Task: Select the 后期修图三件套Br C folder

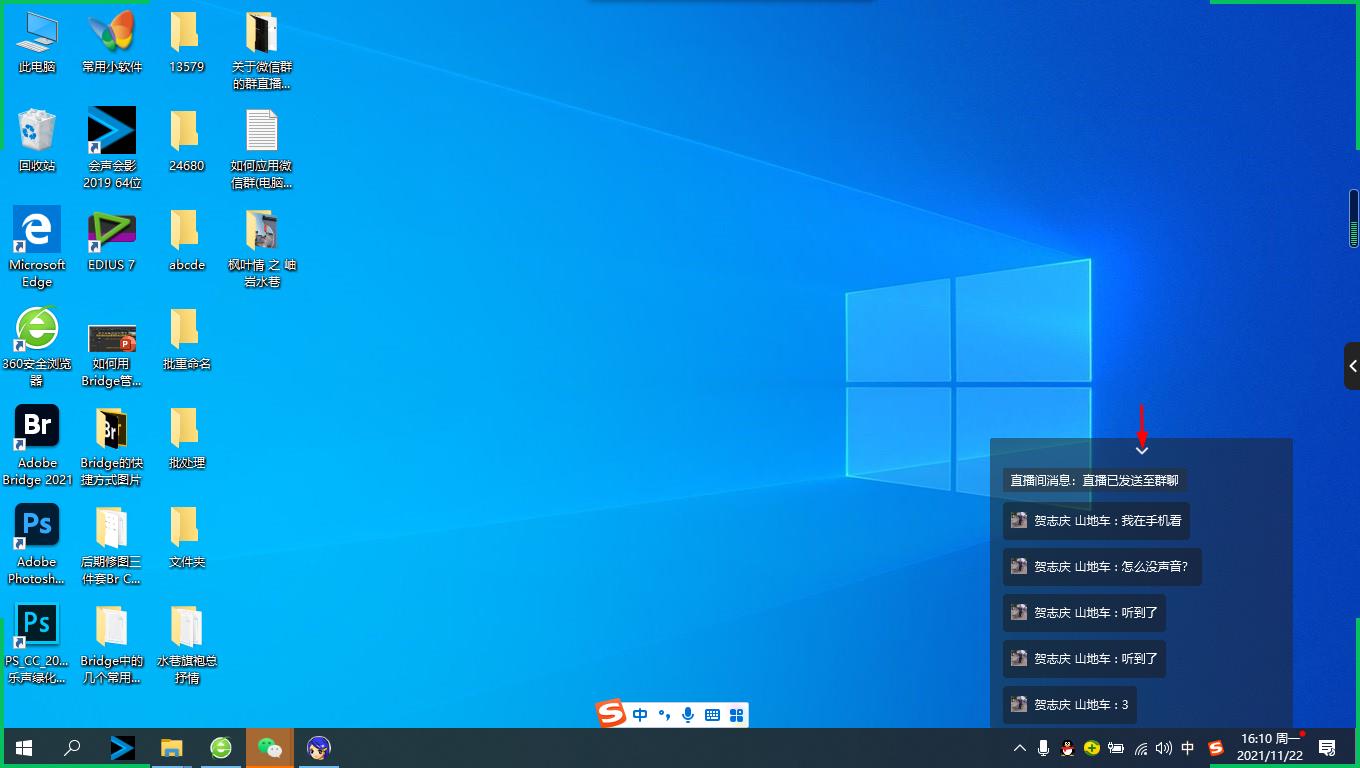Action: click(x=112, y=544)
